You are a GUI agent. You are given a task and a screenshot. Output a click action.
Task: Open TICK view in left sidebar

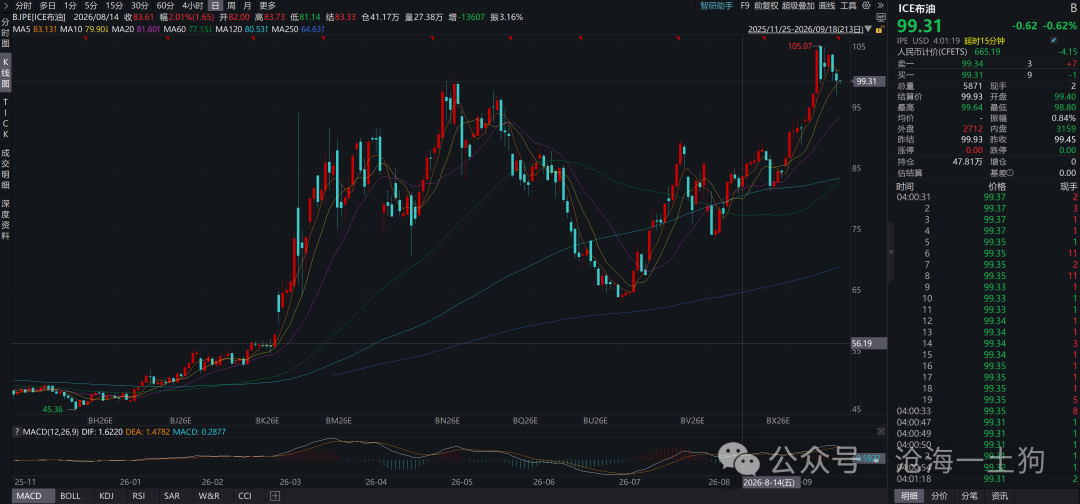(x=6, y=119)
